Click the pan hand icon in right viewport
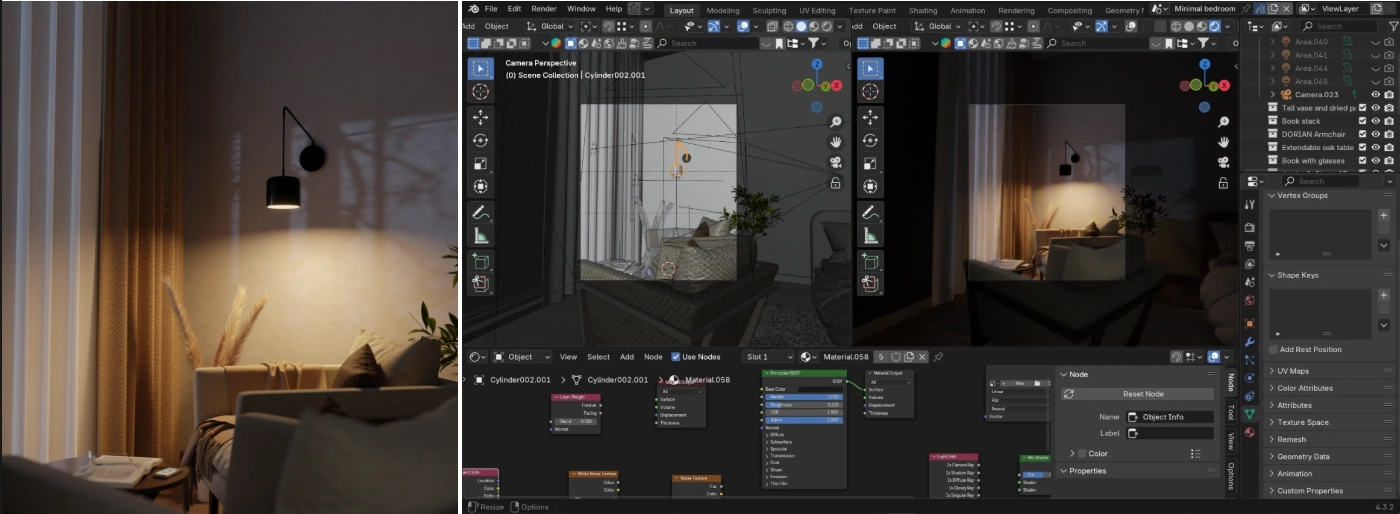This screenshot has width=1400, height=514. tap(1222, 142)
